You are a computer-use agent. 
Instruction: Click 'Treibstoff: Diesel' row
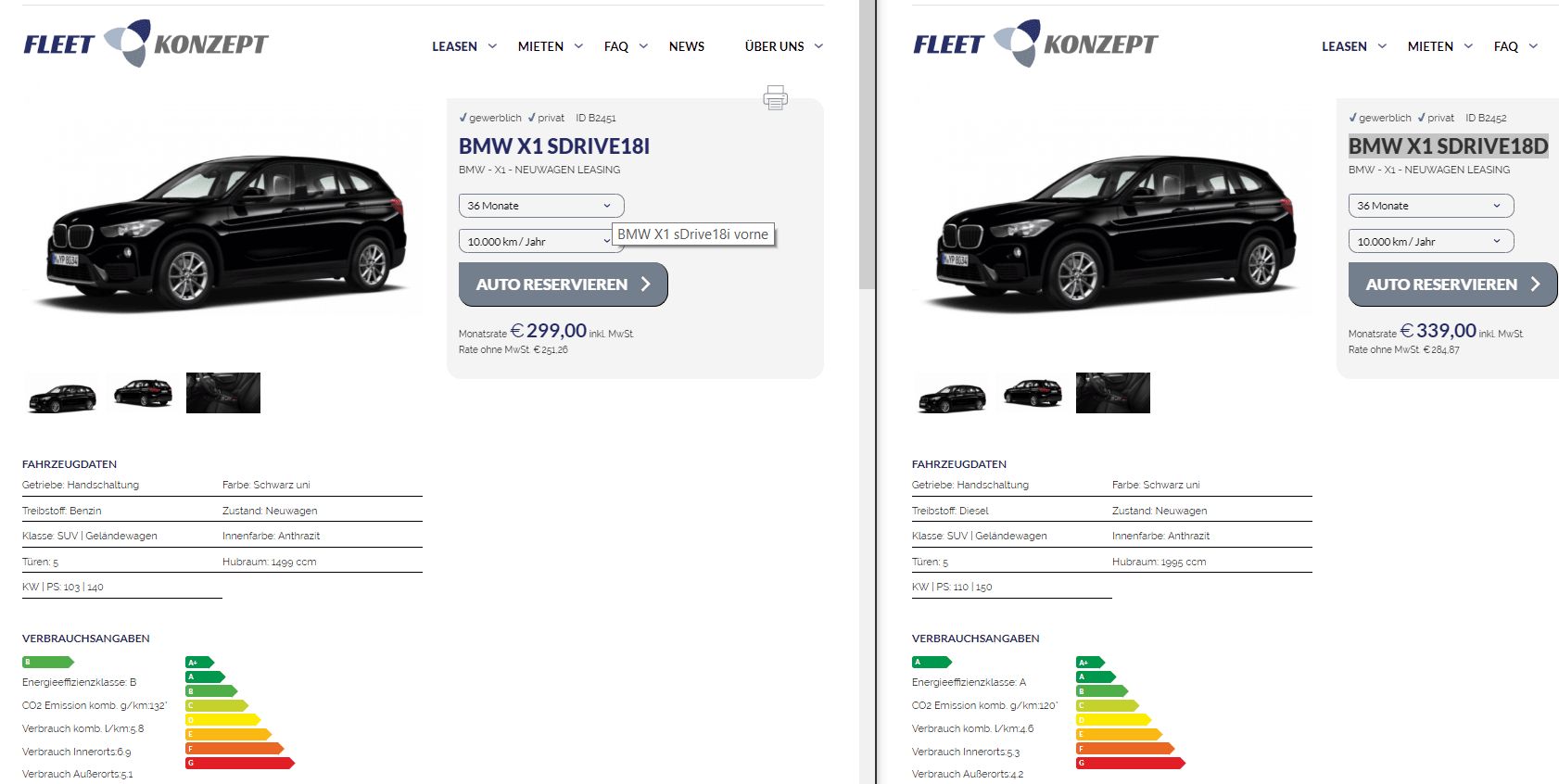tap(950, 511)
